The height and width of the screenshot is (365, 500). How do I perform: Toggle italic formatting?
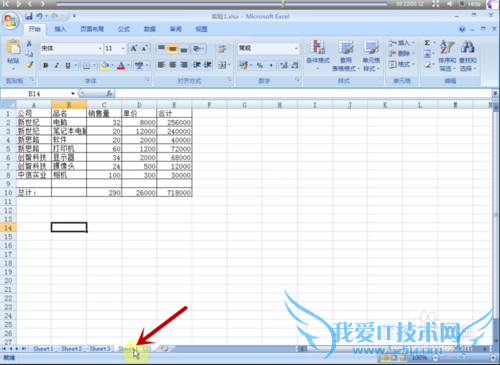coord(57,65)
